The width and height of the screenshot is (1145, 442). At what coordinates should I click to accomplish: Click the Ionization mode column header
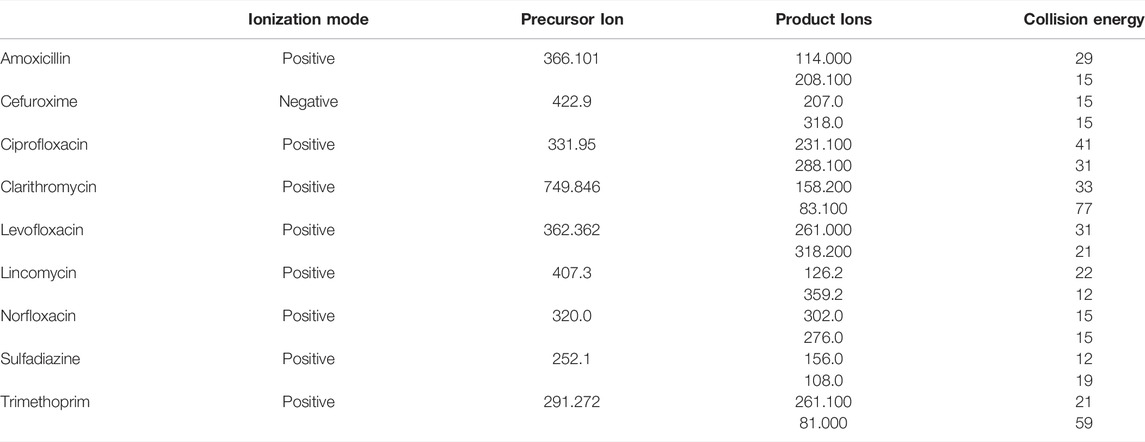(308, 20)
